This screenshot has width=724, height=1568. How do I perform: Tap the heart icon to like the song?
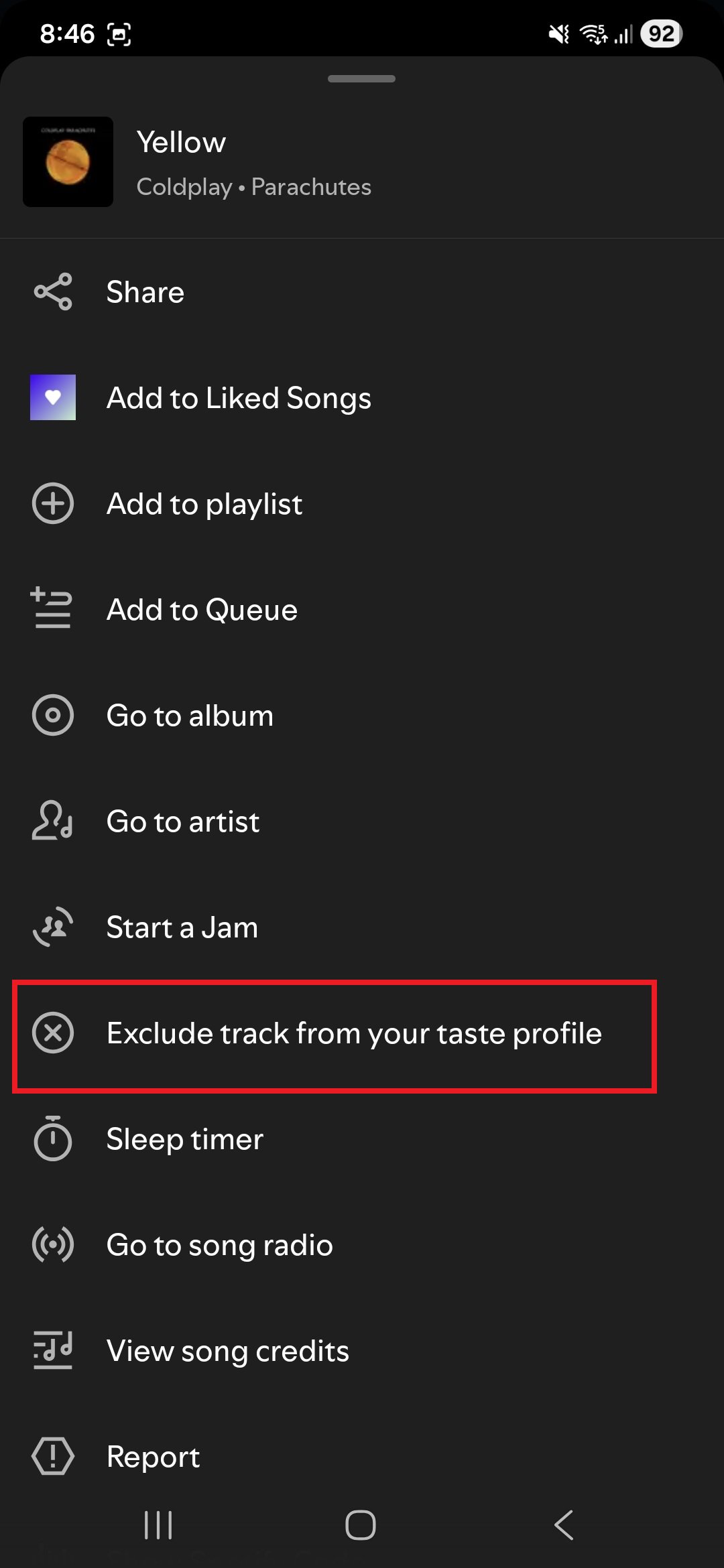[53, 397]
